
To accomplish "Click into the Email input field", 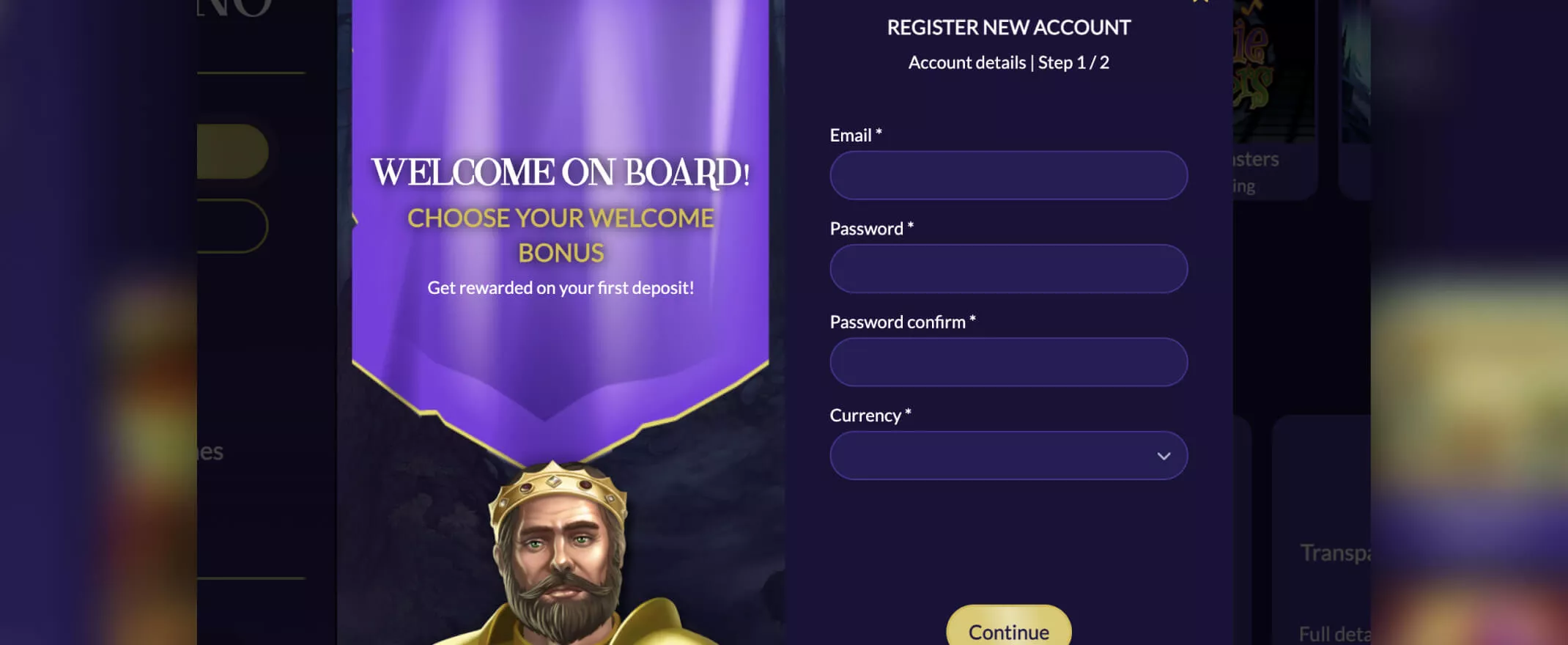I will tap(1008, 175).
